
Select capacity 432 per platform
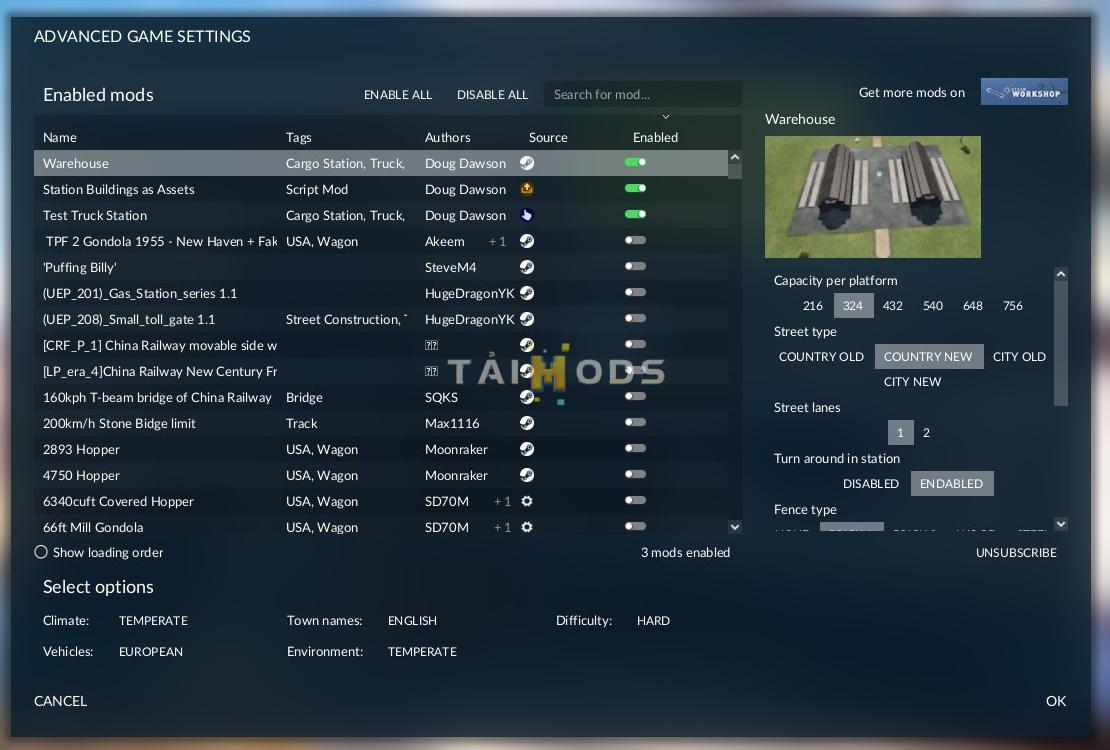(893, 306)
